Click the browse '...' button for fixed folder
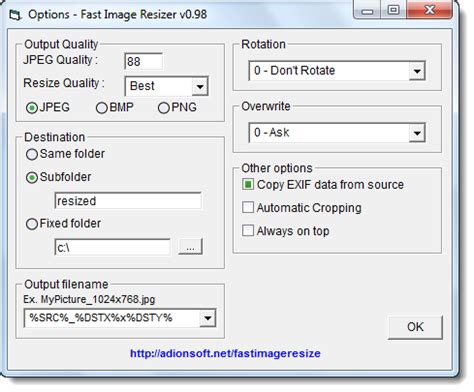Image resolution: width=474 pixels, height=392 pixels. 190,247
